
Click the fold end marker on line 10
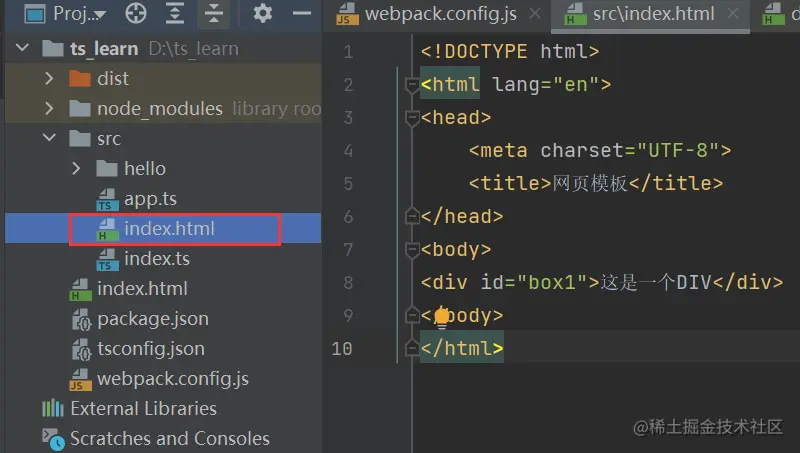tap(412, 348)
